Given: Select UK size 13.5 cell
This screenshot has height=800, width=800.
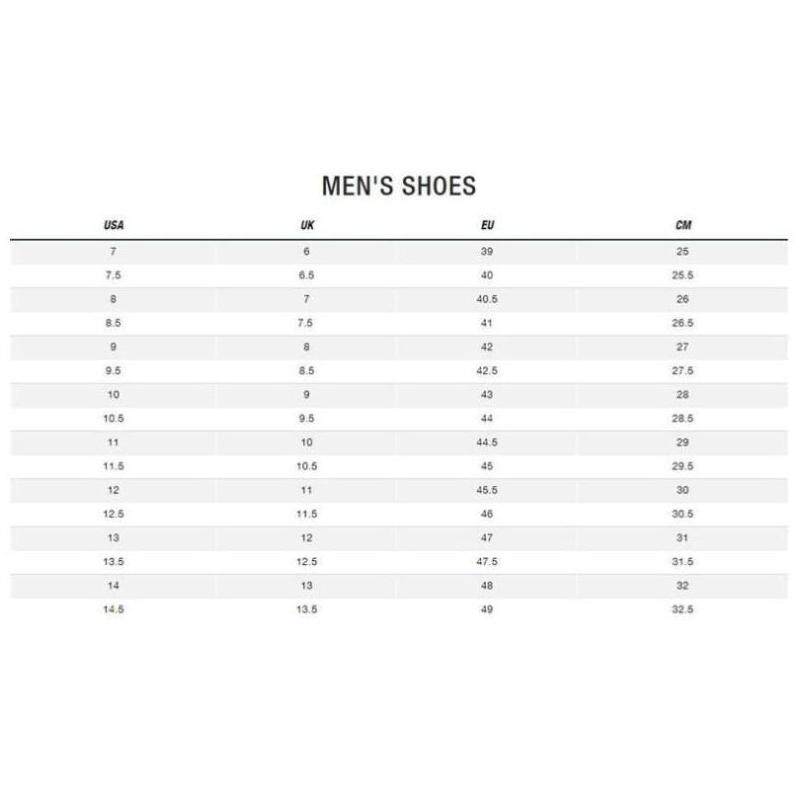Looking at the screenshot, I should tap(307, 609).
